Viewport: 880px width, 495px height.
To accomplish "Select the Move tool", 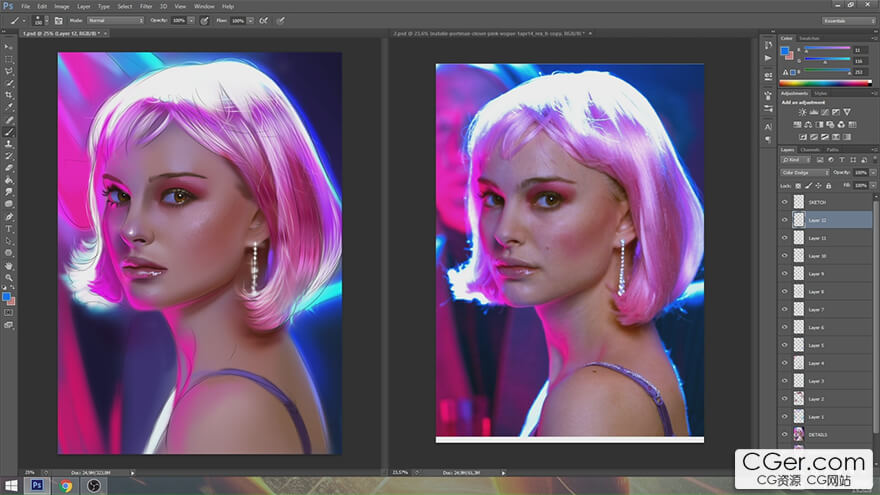I will coord(8,47).
